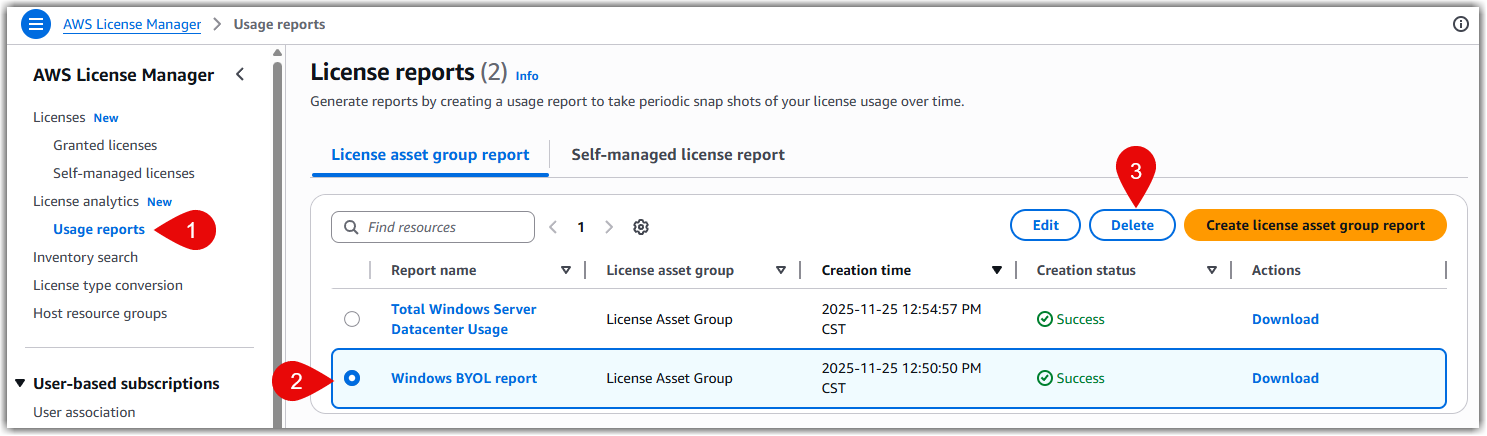This screenshot has height=436, width=1487.
Task: Sort by Creation time column arrow
Action: (997, 270)
